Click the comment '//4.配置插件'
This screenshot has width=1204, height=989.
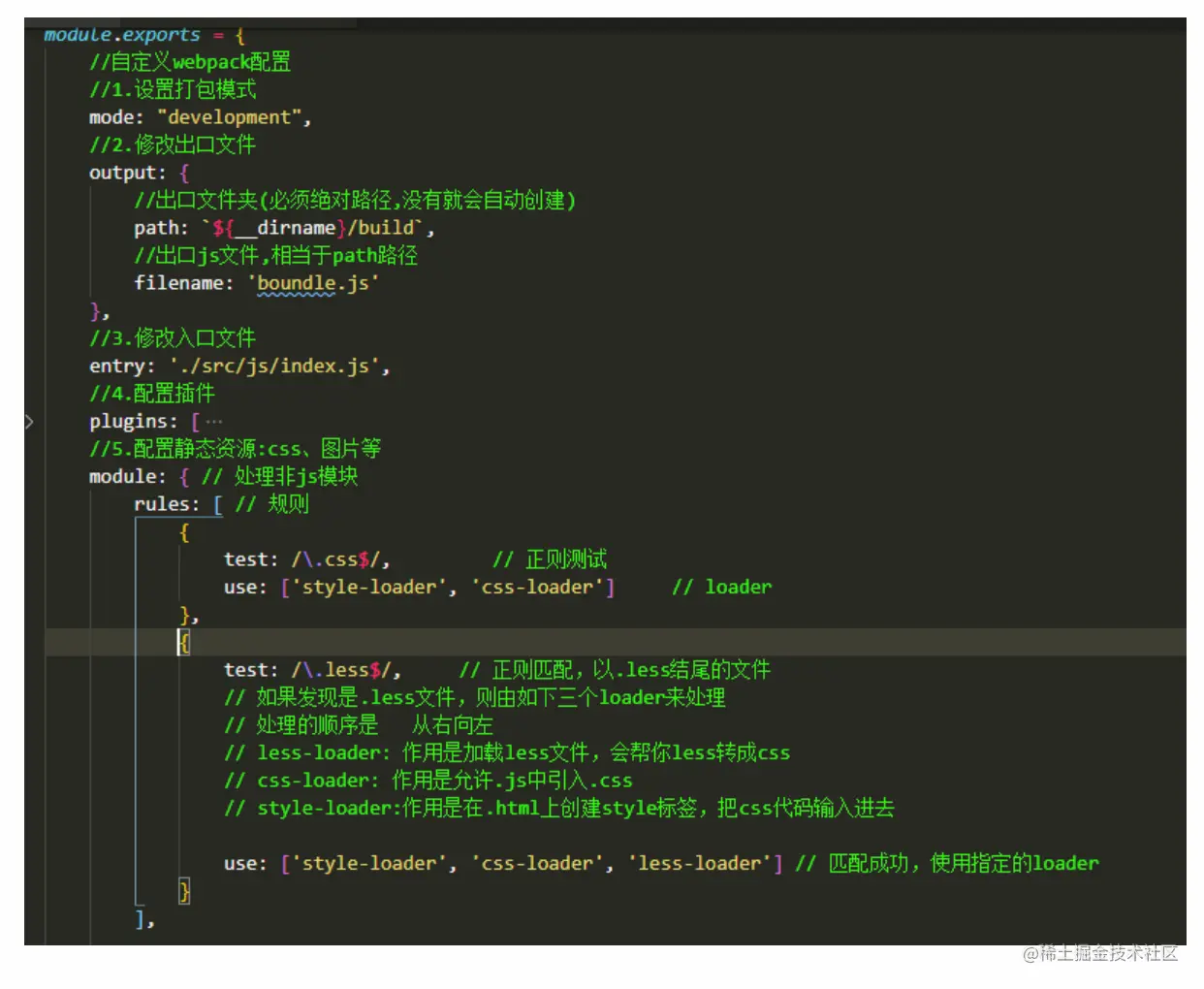click(152, 394)
